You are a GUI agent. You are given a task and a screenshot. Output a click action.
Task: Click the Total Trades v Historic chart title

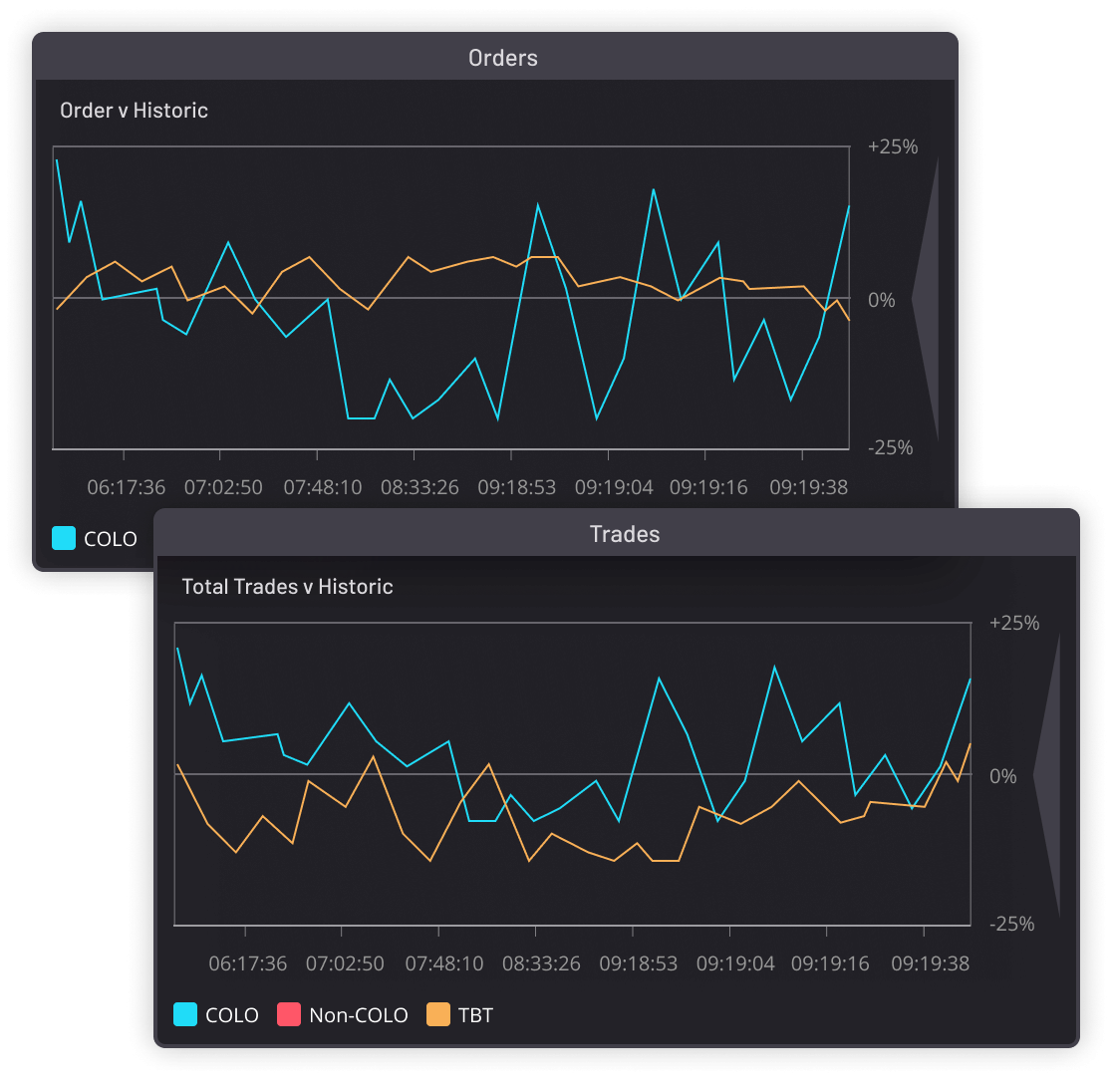click(286, 587)
